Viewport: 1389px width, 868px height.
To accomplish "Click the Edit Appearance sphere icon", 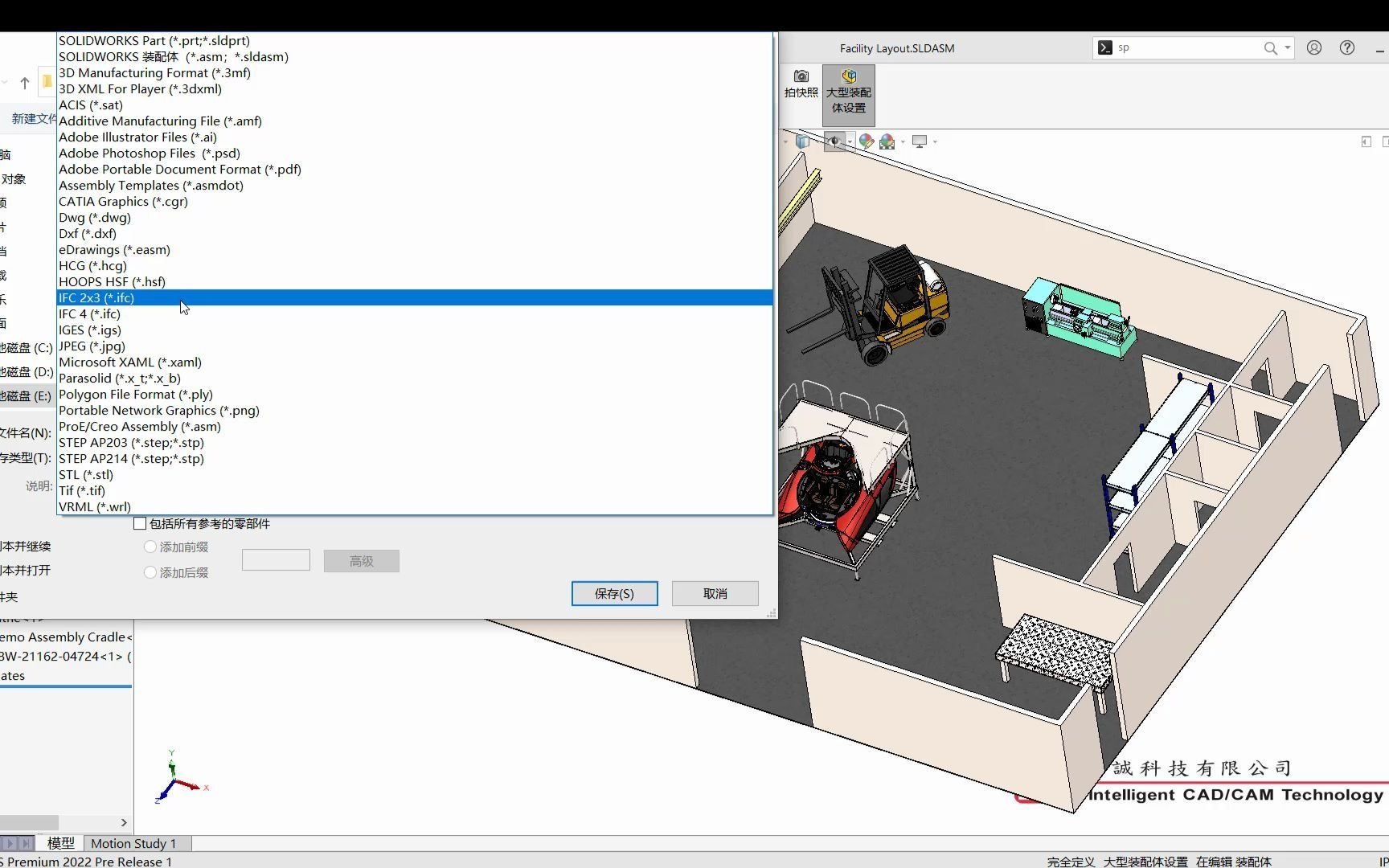I will coord(866,141).
